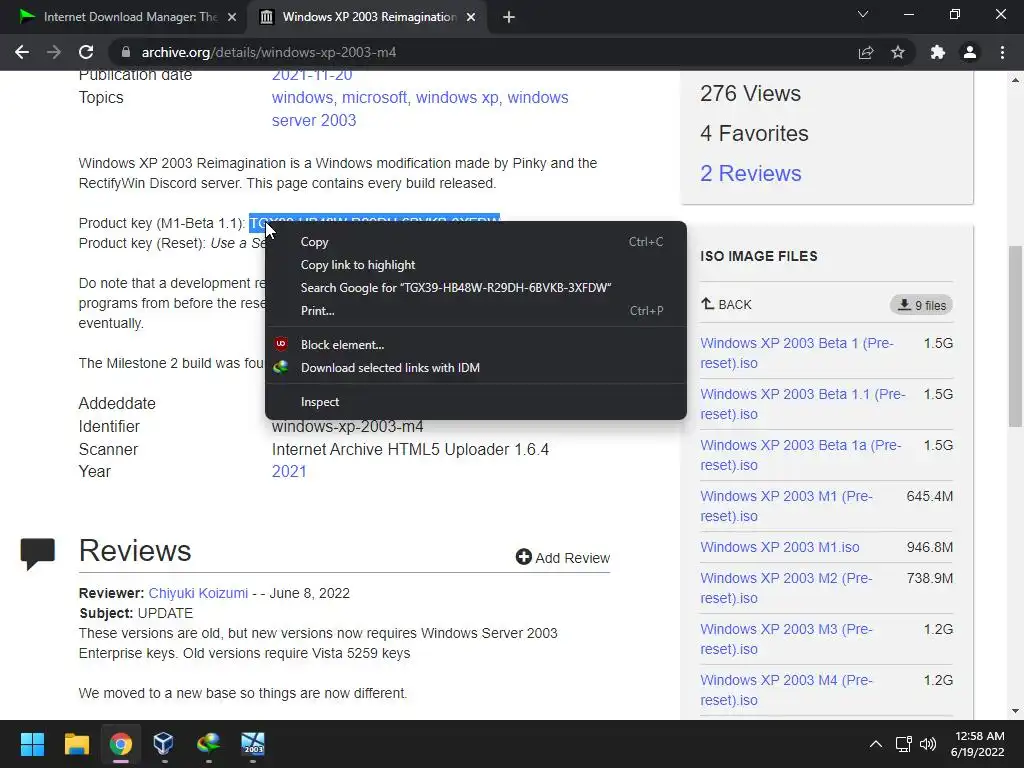Screen dimensions: 1024x768
Task: Open Windows XP 2003 Beta 1a (Pre-reset).iso
Action: coord(801,455)
